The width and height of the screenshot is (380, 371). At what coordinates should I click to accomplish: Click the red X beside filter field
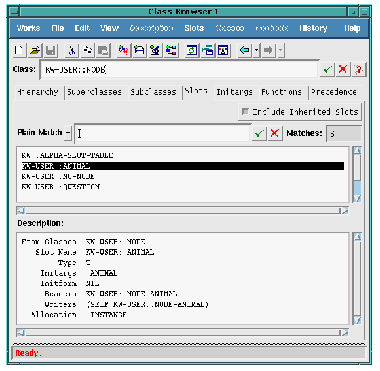click(x=275, y=133)
